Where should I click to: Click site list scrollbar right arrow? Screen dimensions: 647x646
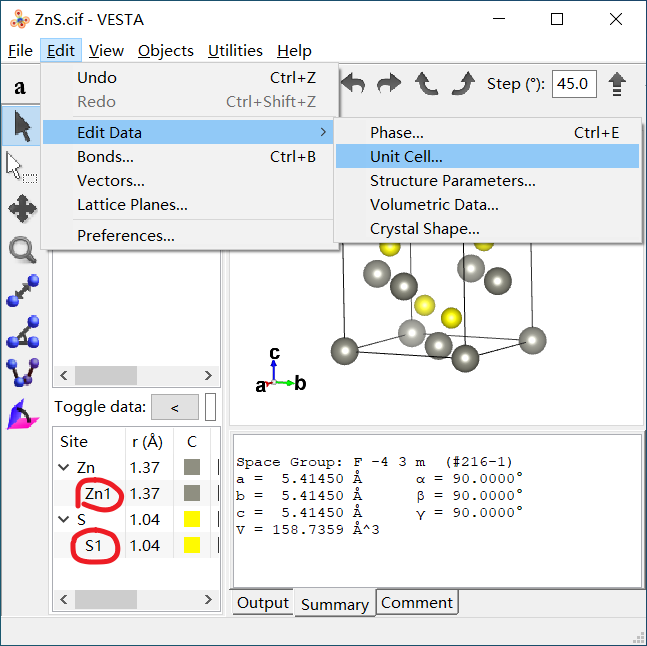pyautogui.click(x=208, y=599)
